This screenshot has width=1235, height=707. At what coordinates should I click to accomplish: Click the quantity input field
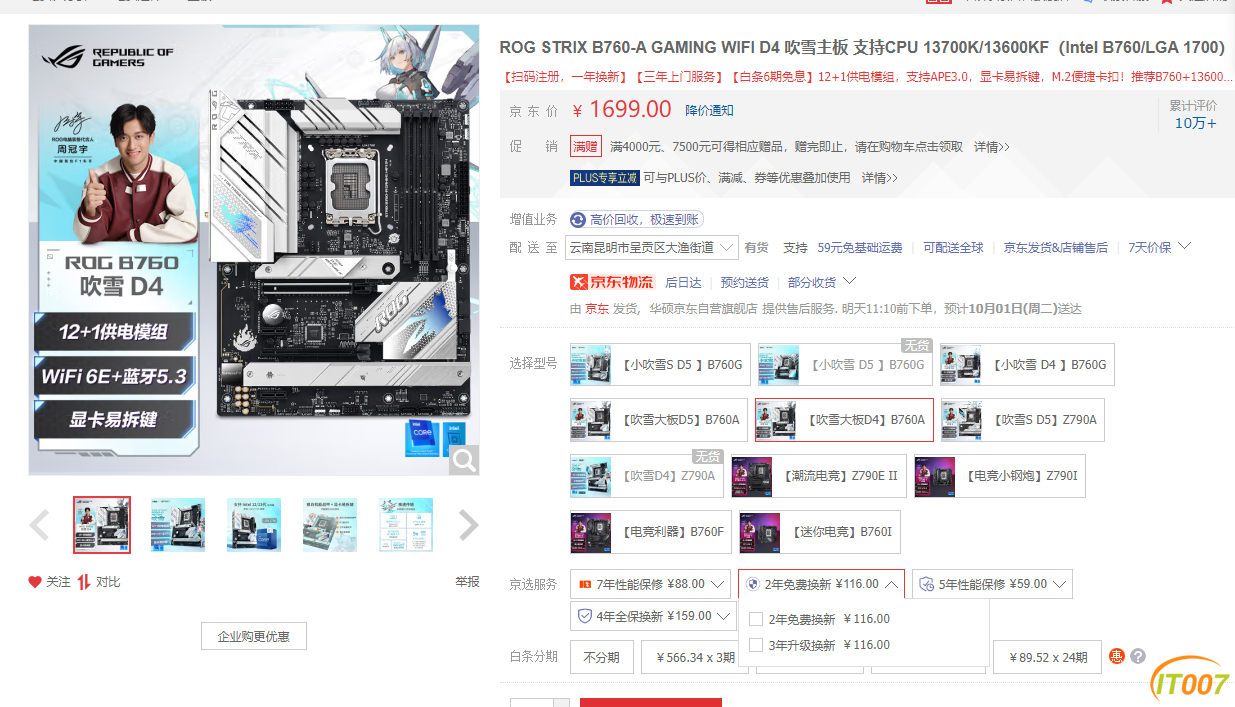click(x=531, y=703)
